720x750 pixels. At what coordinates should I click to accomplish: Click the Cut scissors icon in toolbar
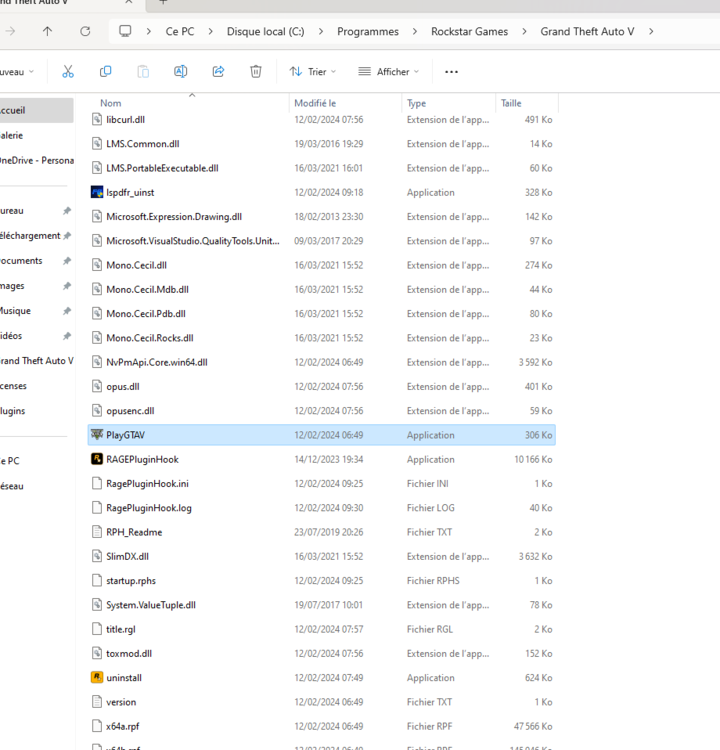[x=68, y=72]
